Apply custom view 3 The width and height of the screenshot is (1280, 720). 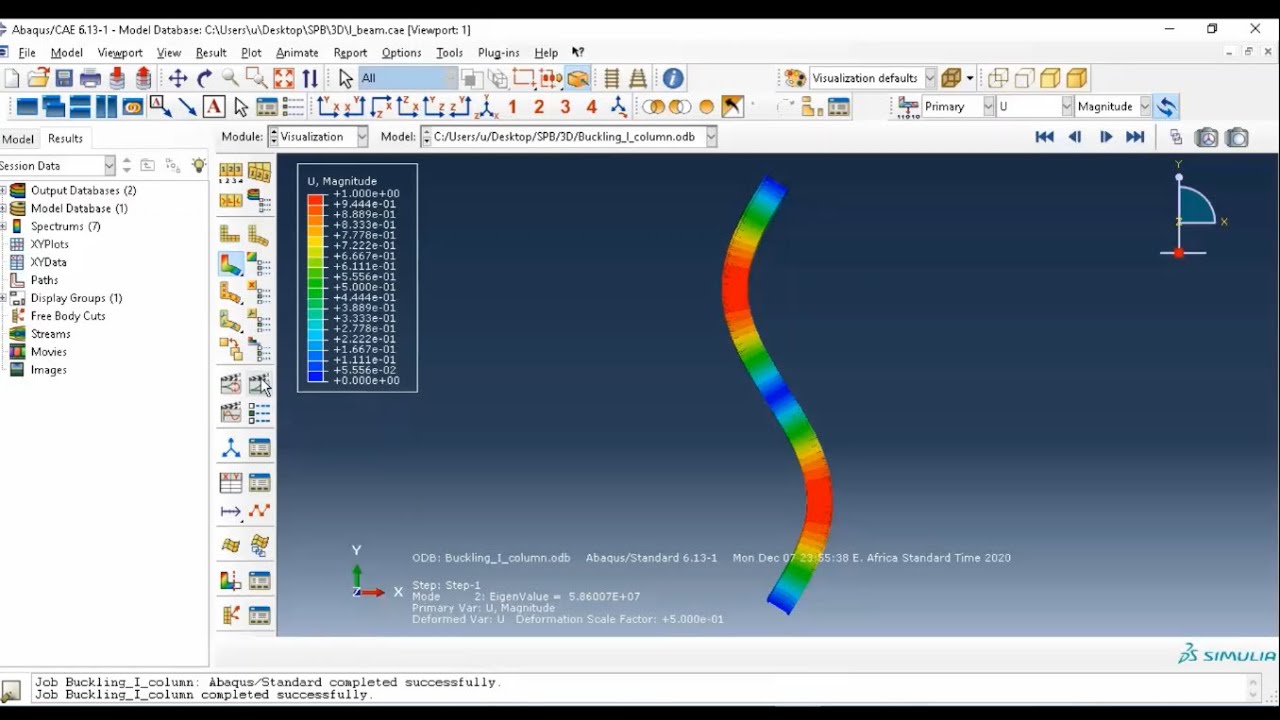coord(565,106)
